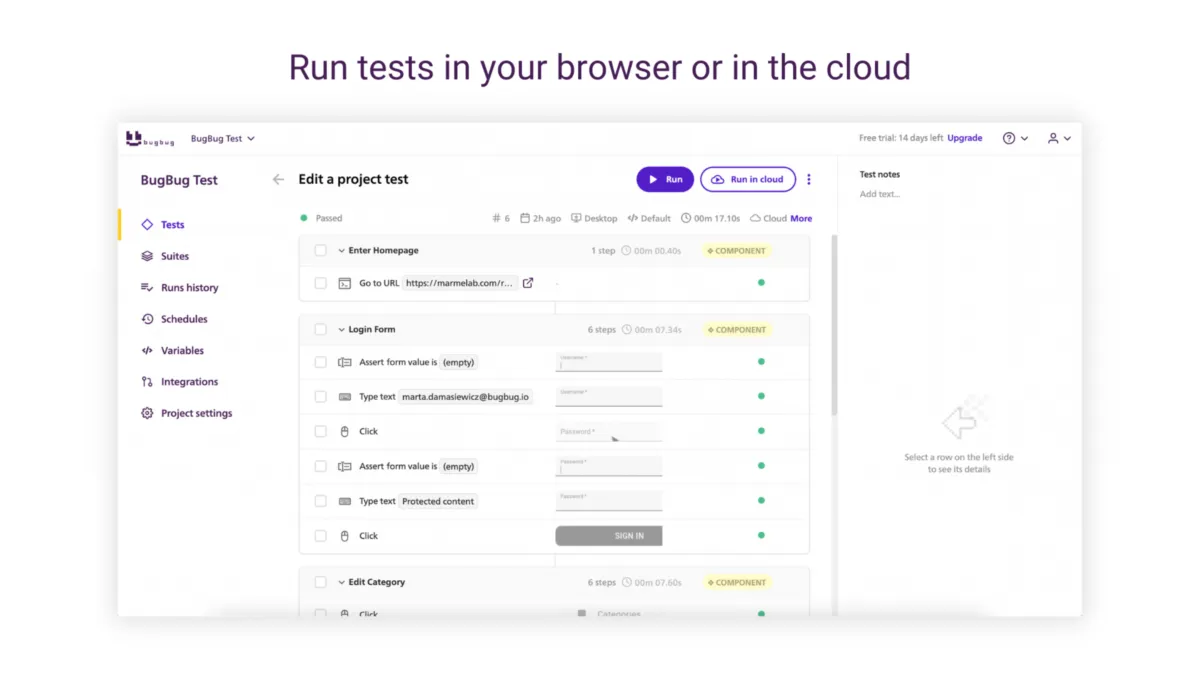The image size is (1200, 675).
Task: Click the Test notes heading
Action: 880,174
